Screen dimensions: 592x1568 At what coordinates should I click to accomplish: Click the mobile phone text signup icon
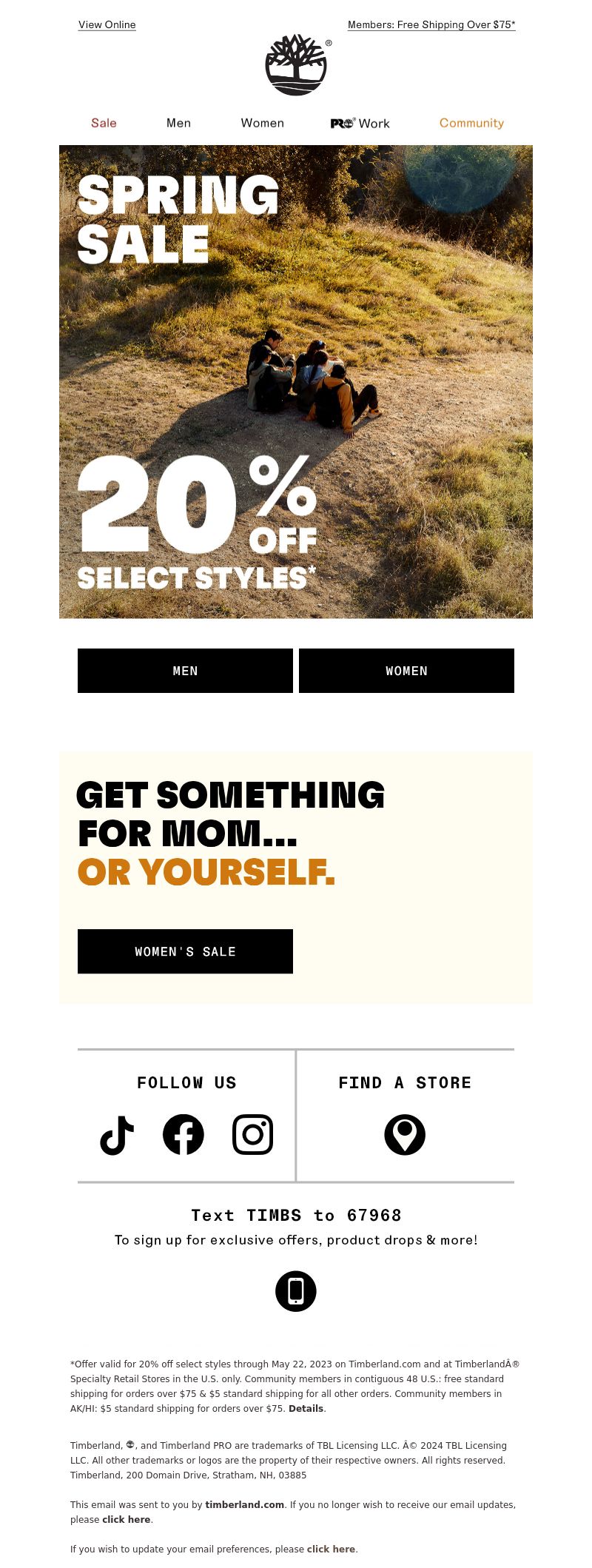click(296, 1291)
